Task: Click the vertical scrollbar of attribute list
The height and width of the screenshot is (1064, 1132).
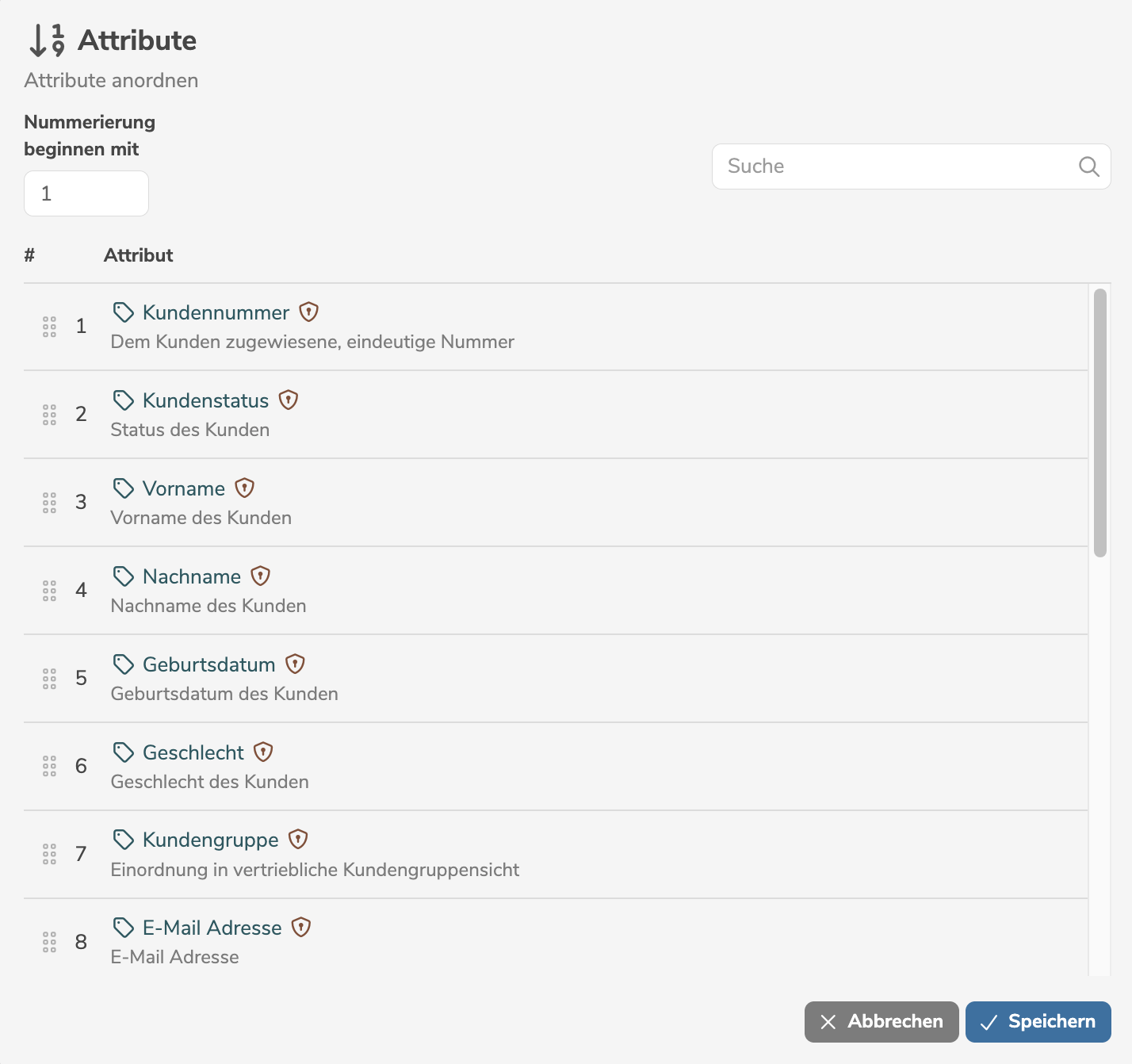Action: point(1099,423)
